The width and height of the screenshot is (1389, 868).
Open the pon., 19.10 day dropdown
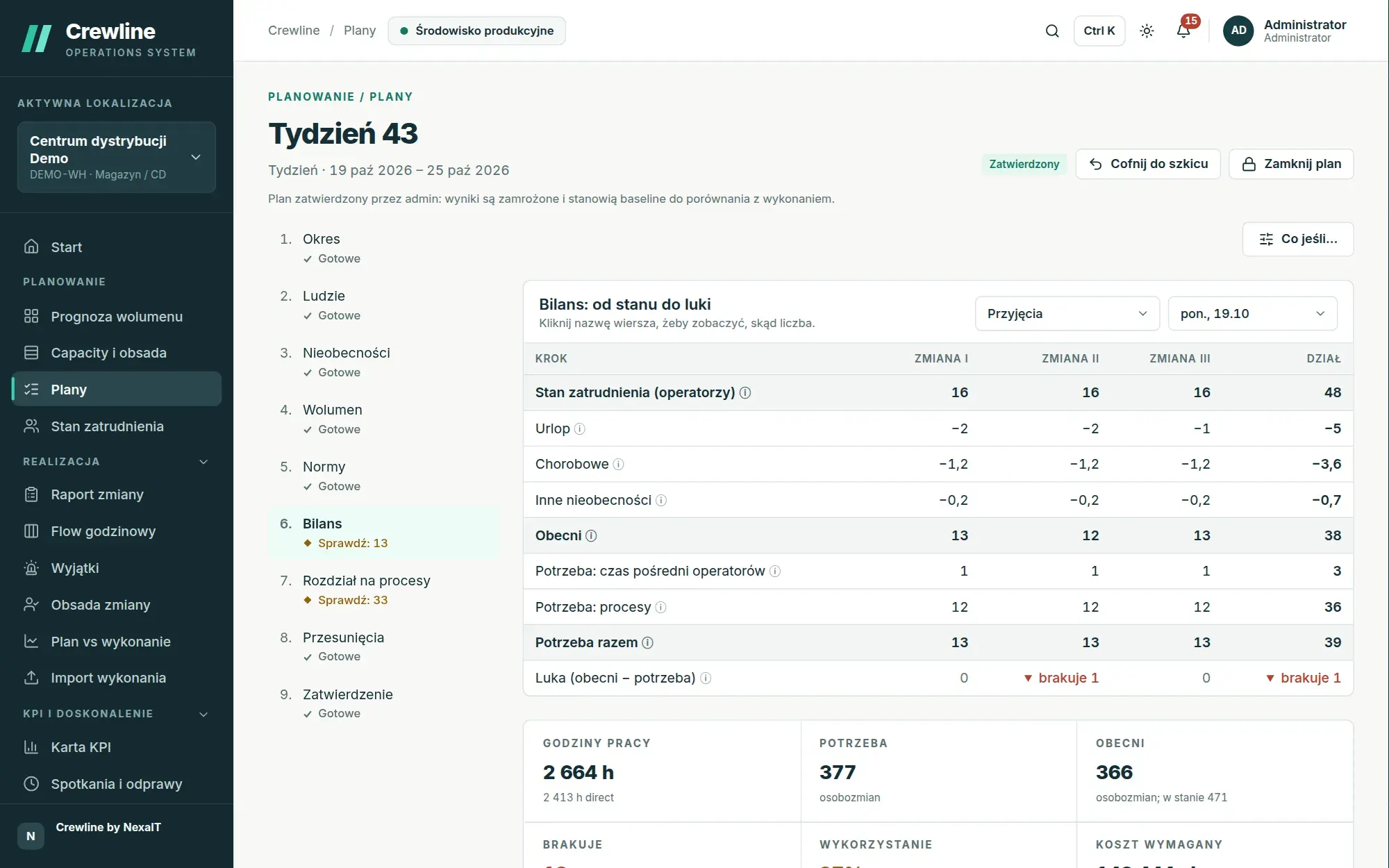pos(1253,314)
